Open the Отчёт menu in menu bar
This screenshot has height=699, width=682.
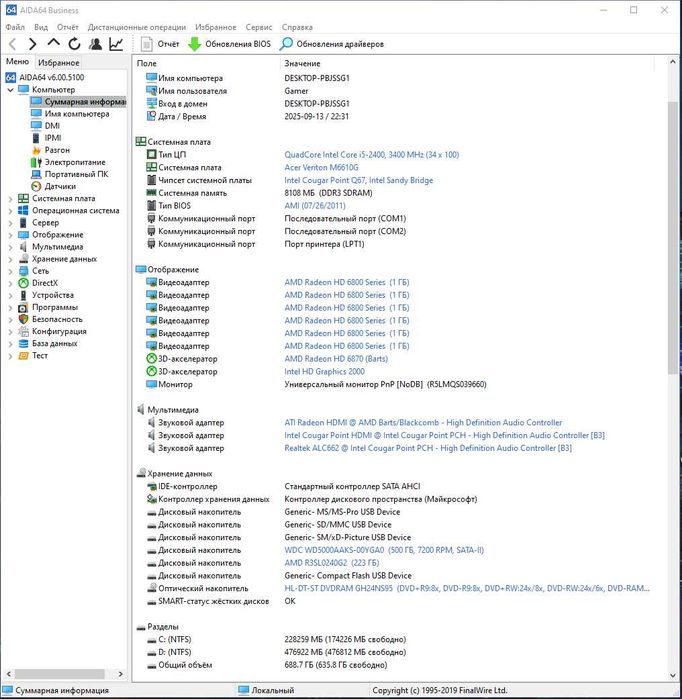[68, 27]
